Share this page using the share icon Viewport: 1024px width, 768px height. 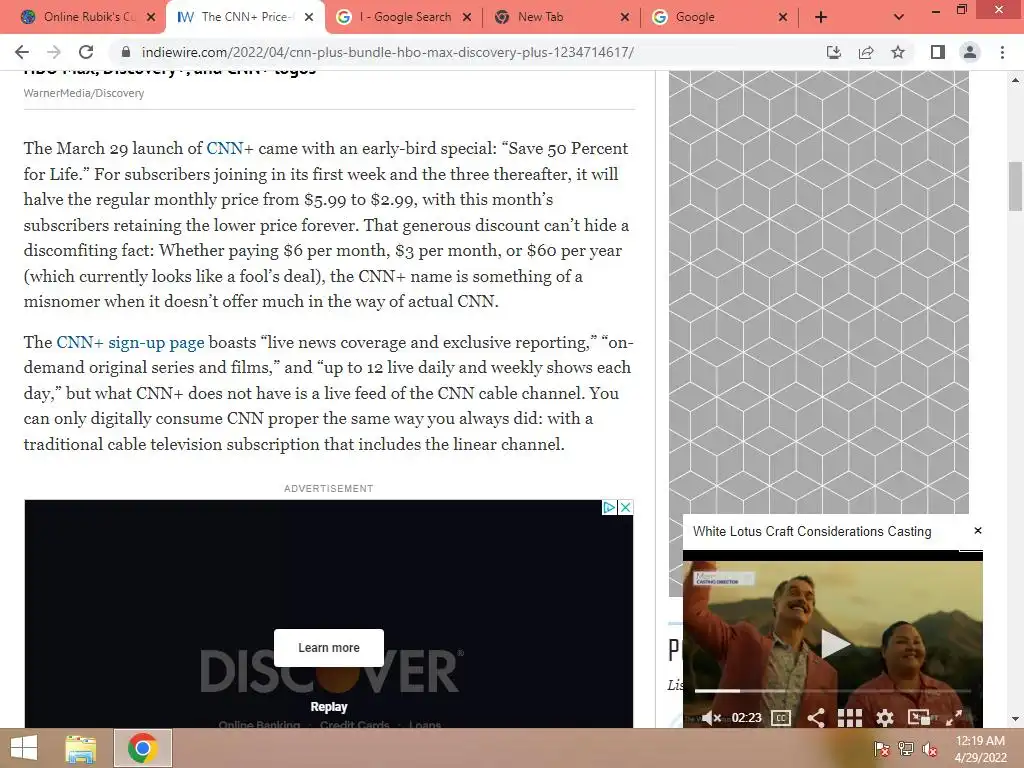tap(866, 52)
